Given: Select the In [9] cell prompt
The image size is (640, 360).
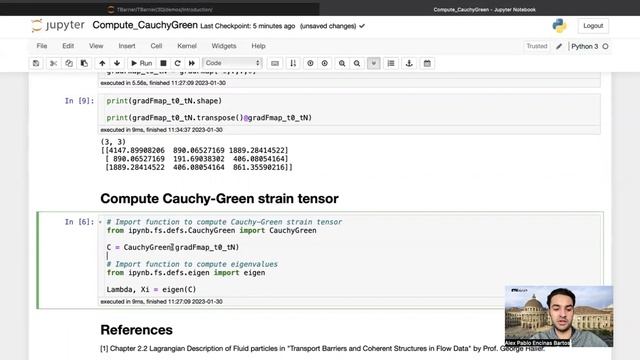Looking at the screenshot, I should (x=79, y=101).
